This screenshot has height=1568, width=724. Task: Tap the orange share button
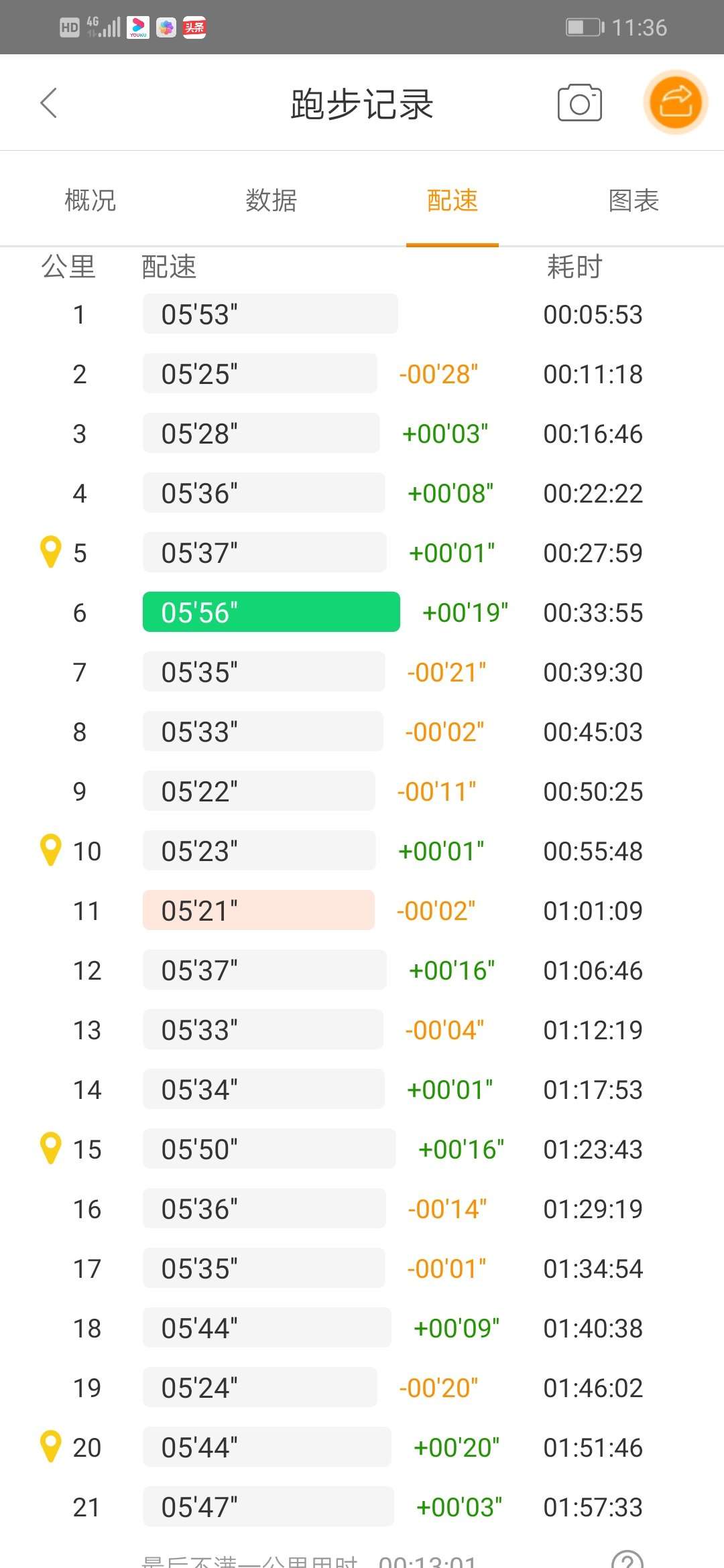[675, 103]
